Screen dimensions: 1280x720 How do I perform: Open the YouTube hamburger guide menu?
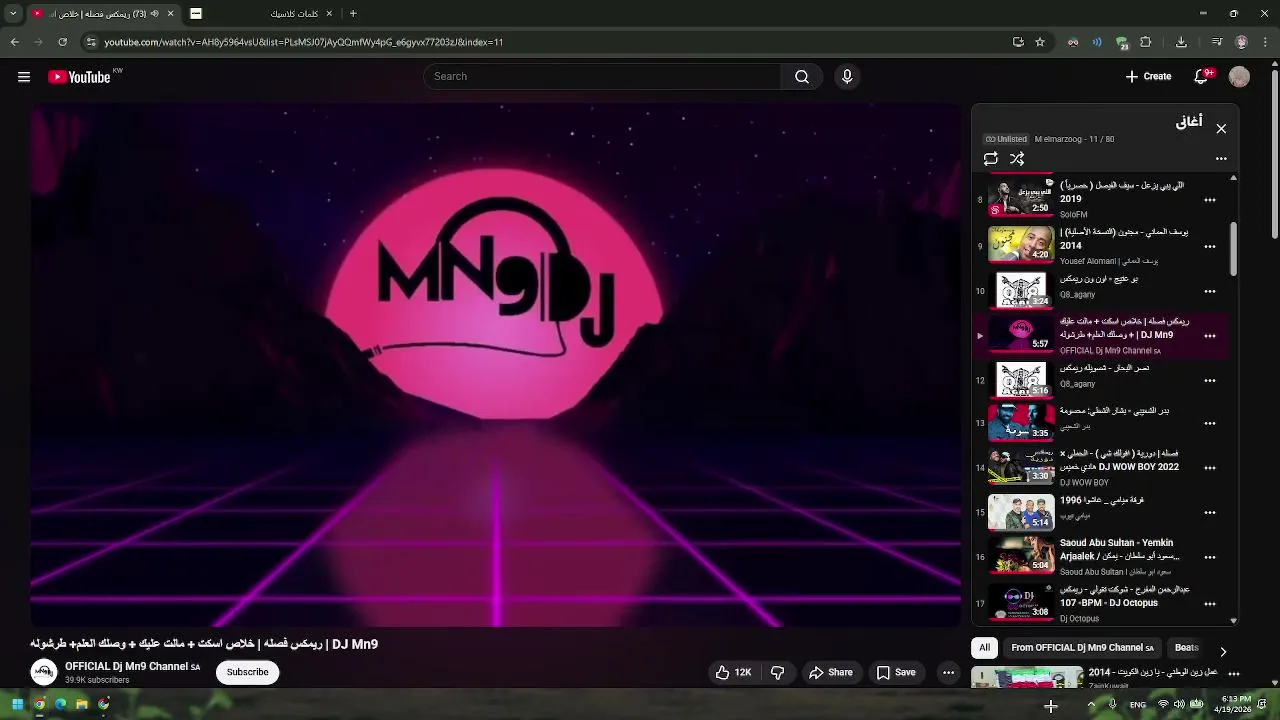(x=24, y=77)
